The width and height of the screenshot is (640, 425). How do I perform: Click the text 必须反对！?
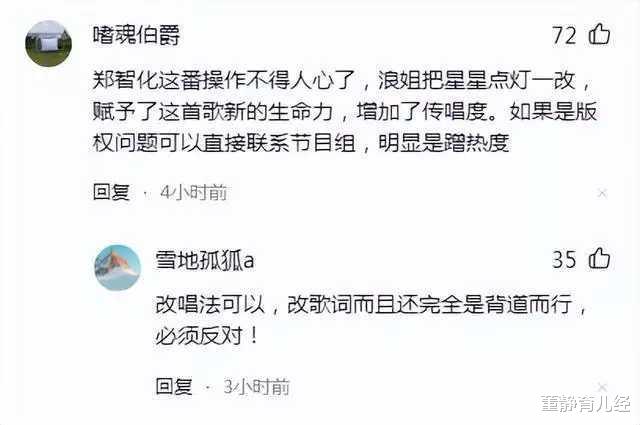point(207,336)
